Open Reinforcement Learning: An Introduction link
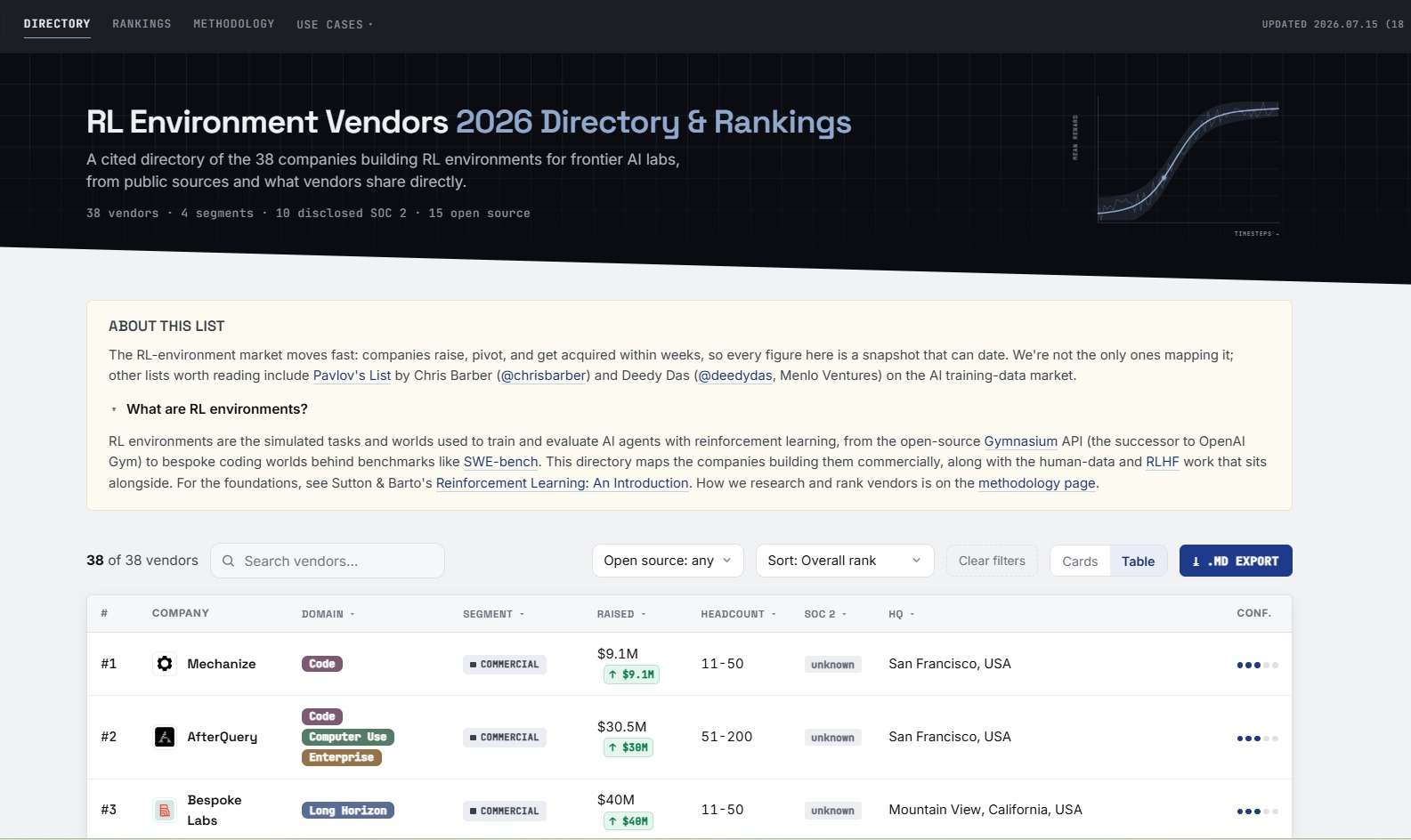Viewport: 1411px width, 840px height. coord(563,483)
